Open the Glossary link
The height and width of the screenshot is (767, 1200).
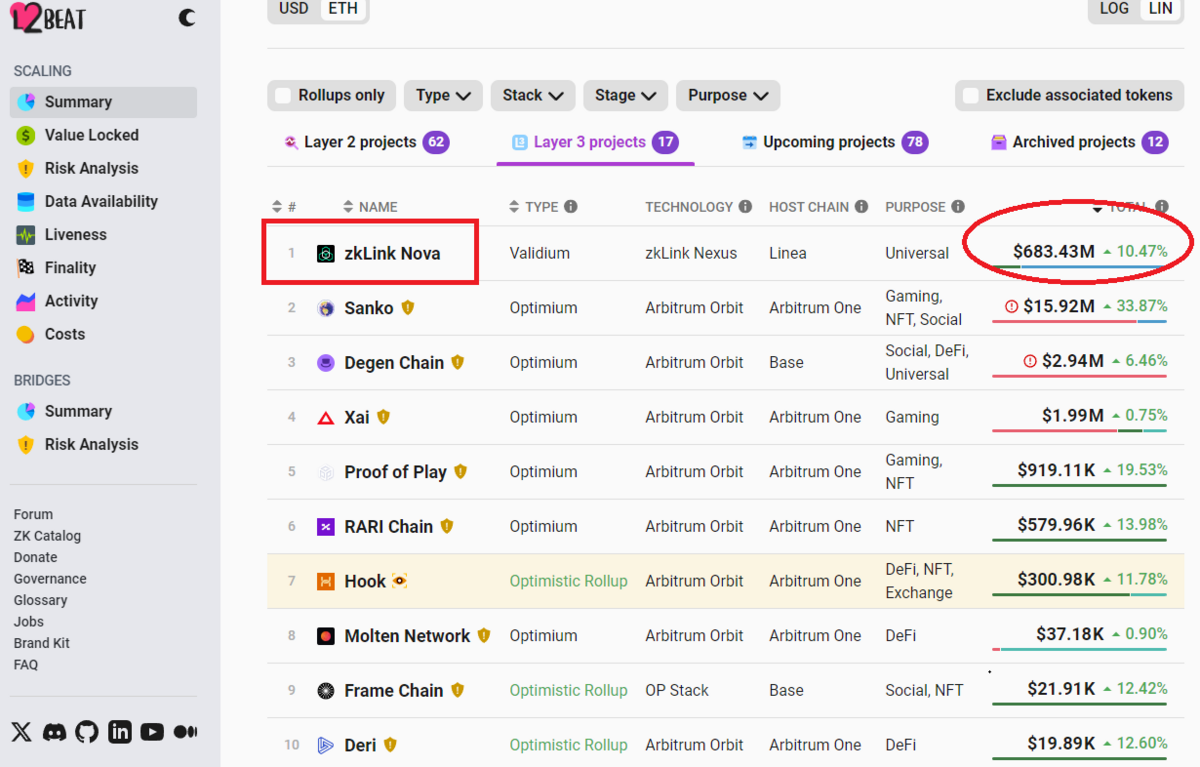[x=40, y=600]
